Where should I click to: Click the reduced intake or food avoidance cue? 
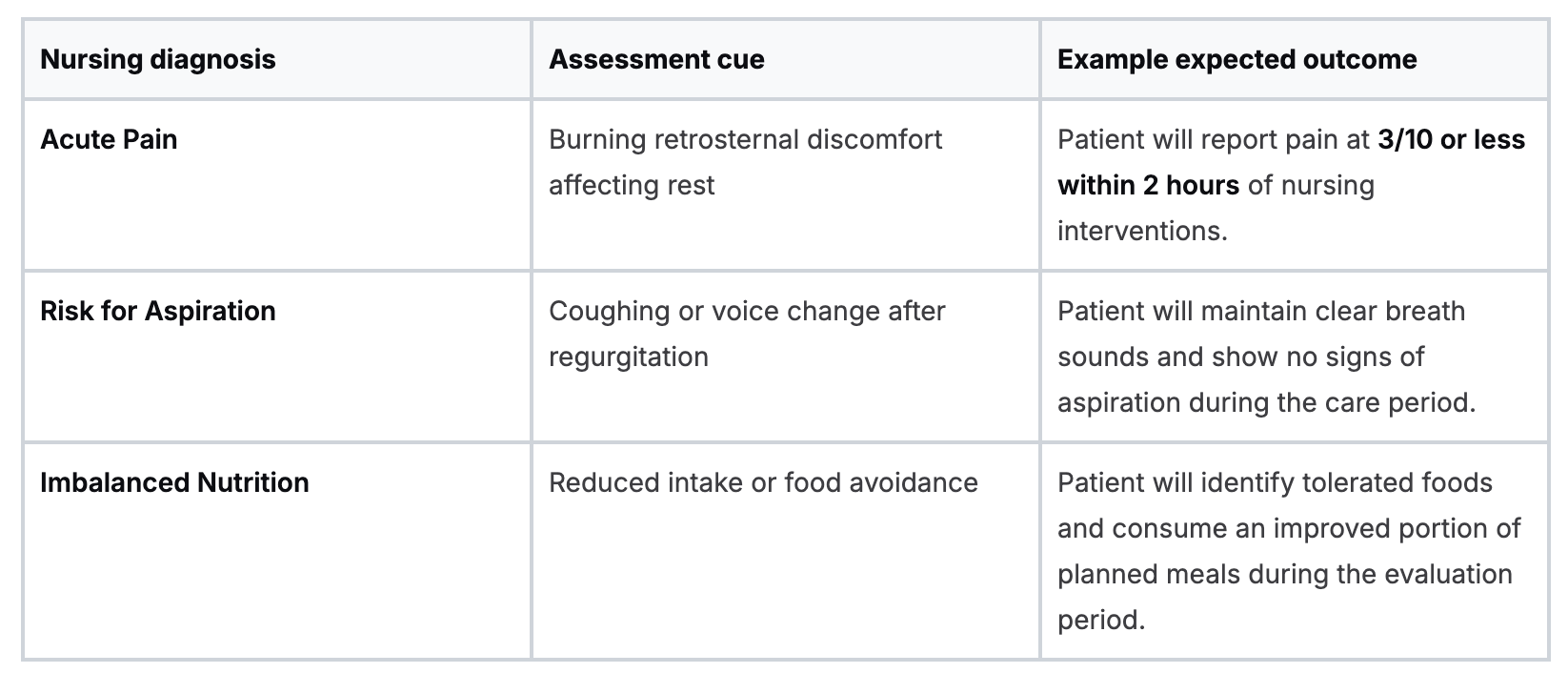pyautogui.click(x=763, y=482)
